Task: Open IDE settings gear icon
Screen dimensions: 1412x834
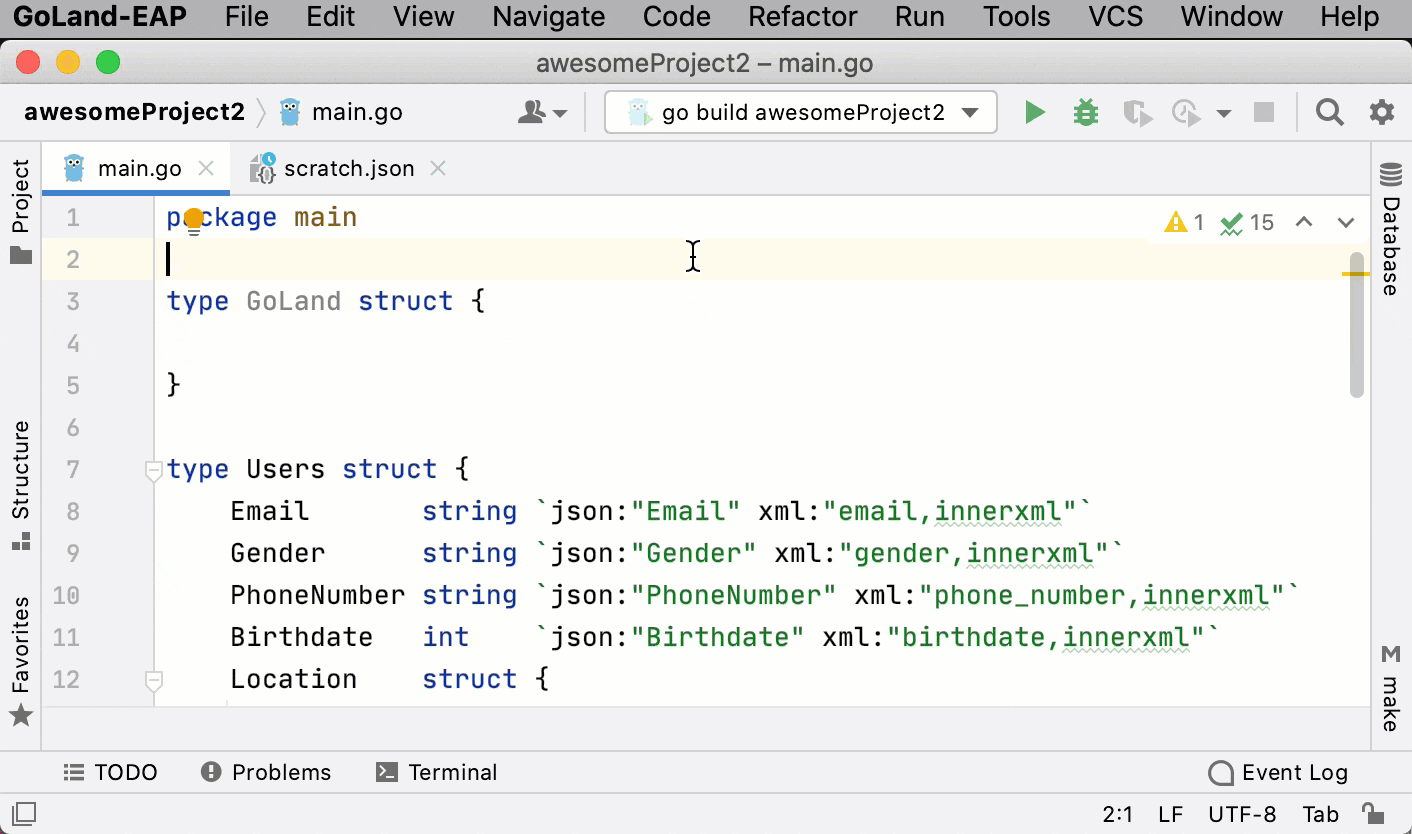Action: [x=1381, y=113]
